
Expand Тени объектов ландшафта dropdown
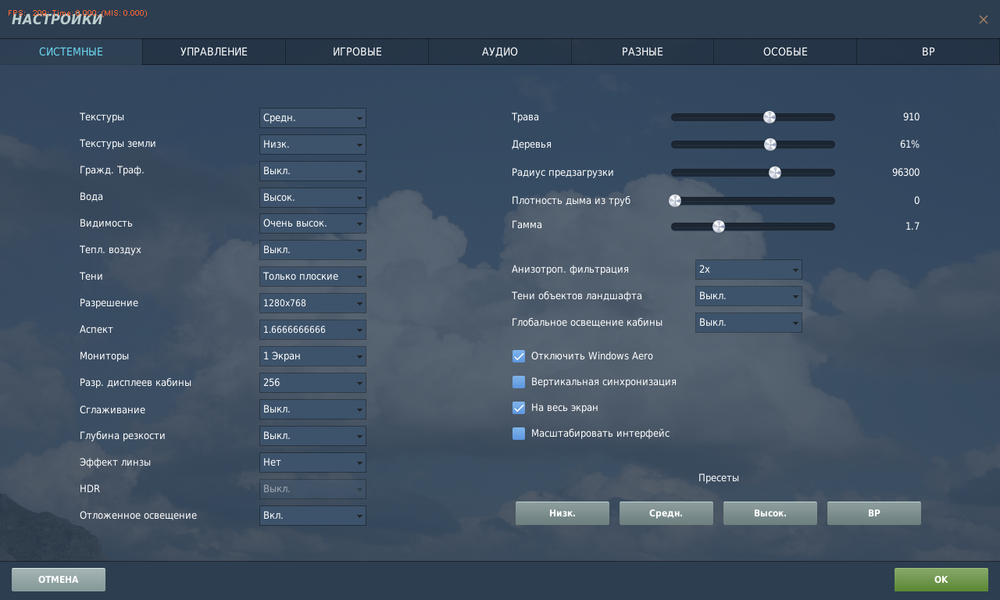[x=748, y=296]
